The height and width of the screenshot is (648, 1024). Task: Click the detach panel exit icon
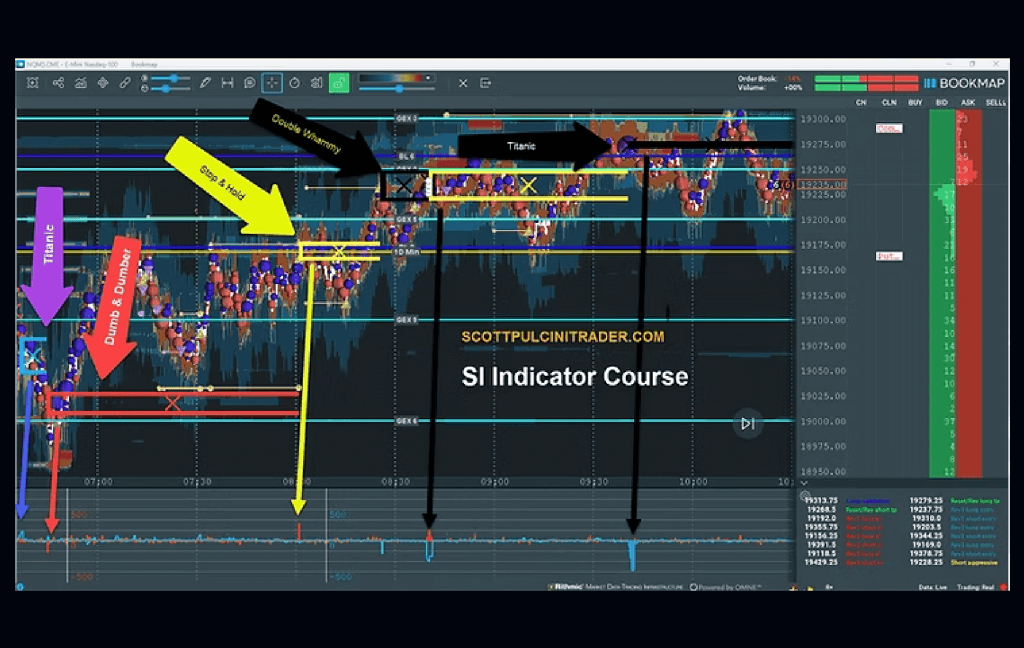tap(485, 83)
